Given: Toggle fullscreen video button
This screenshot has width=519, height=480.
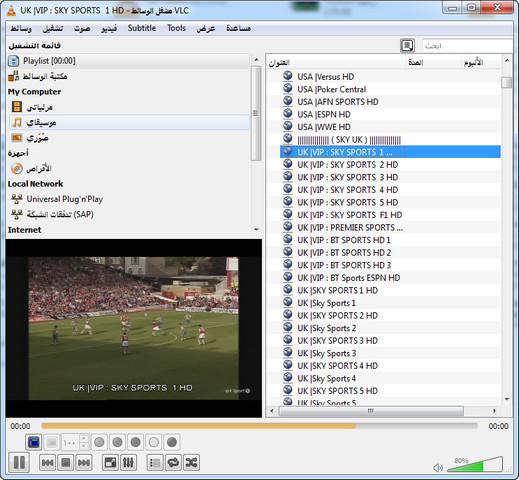Looking at the screenshot, I should coord(110,462).
